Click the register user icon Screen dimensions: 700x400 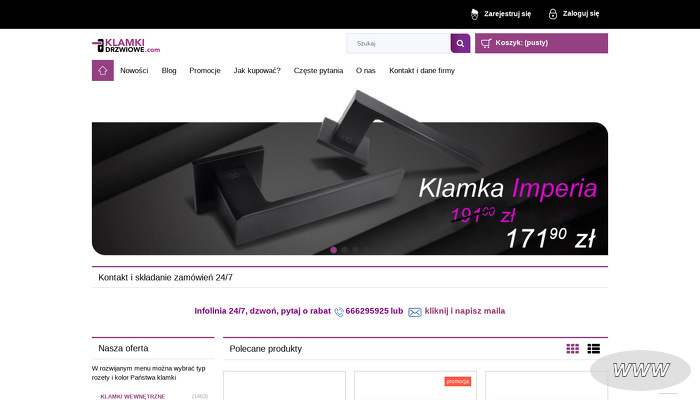click(x=475, y=14)
